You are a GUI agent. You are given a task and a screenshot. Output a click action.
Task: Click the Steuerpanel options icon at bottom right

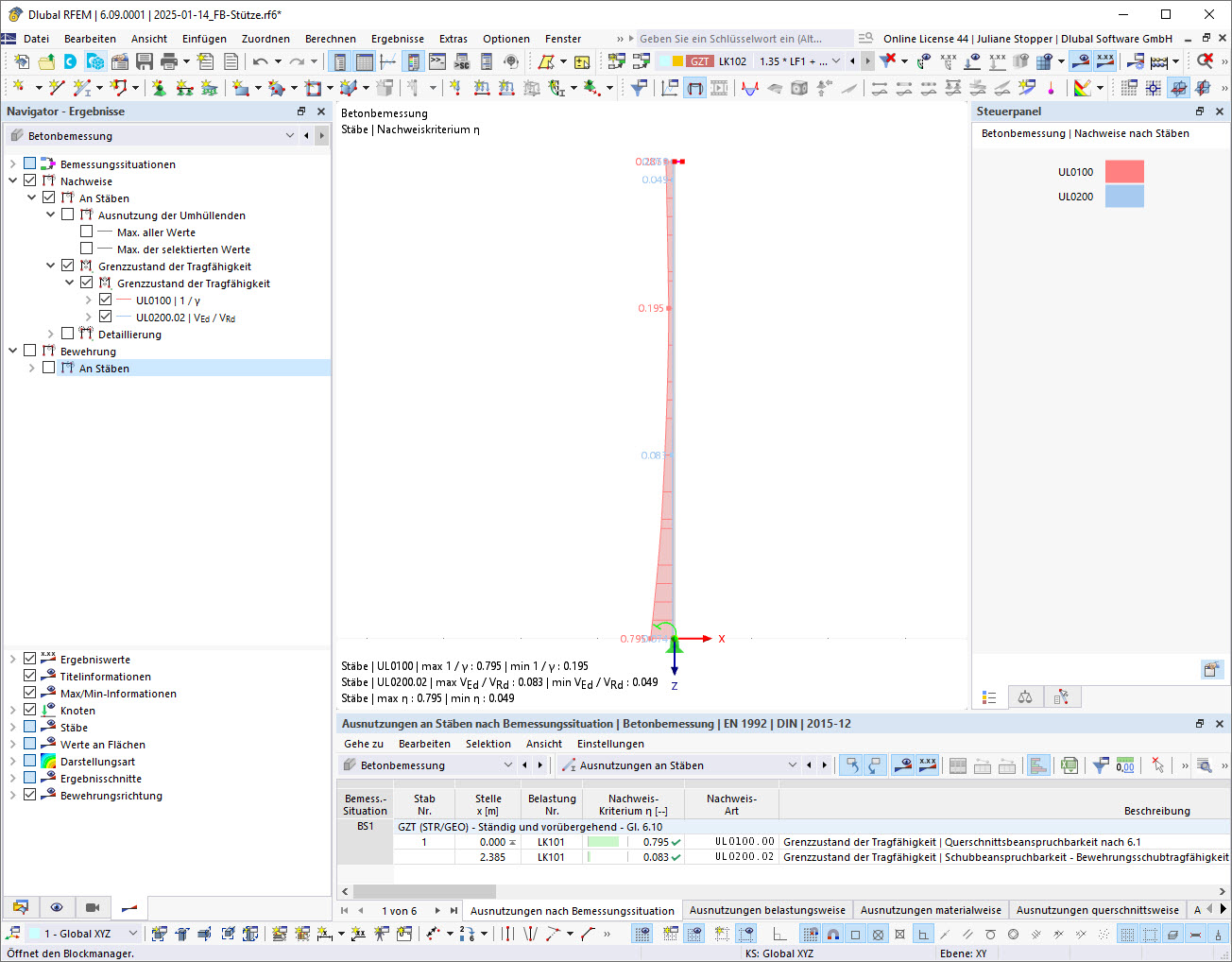point(1211,669)
